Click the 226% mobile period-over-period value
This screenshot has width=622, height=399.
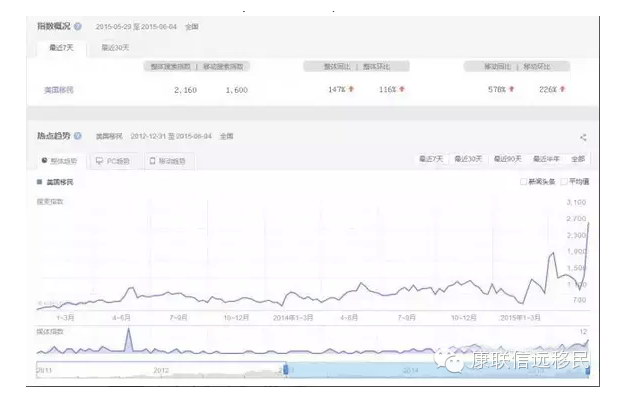(x=548, y=90)
